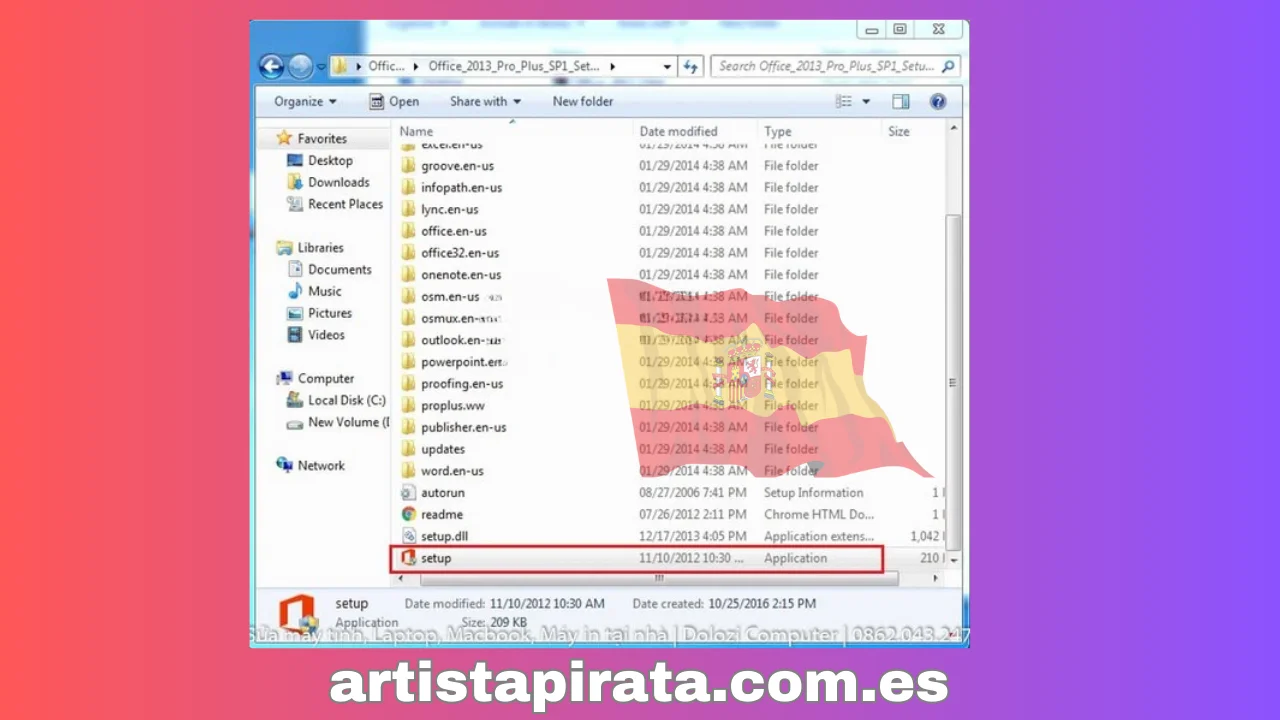
Task: Select the proplus.ww folder icon
Action: (x=408, y=406)
